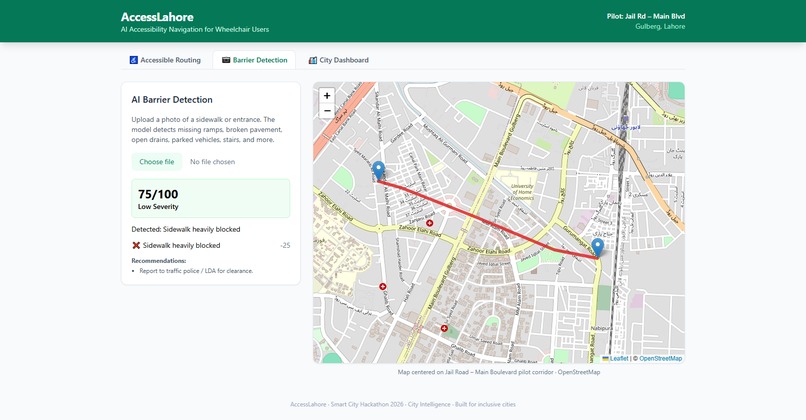Zoom out of the map with minus button
This screenshot has height=420, width=806.
tap(327, 111)
